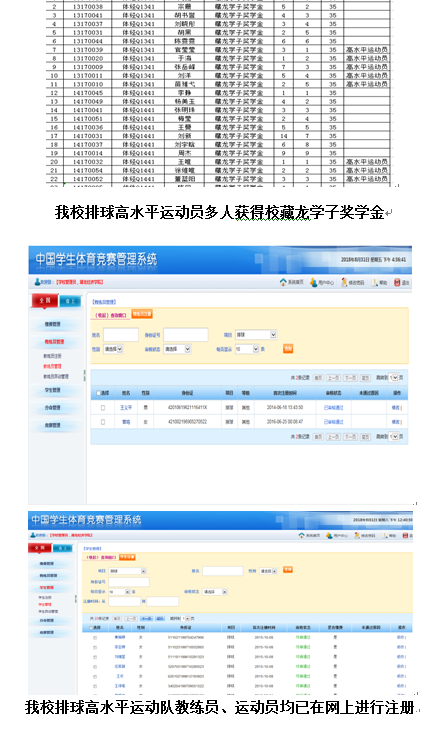
Task: Open the 王文平 name link
Action: pos(126,408)
